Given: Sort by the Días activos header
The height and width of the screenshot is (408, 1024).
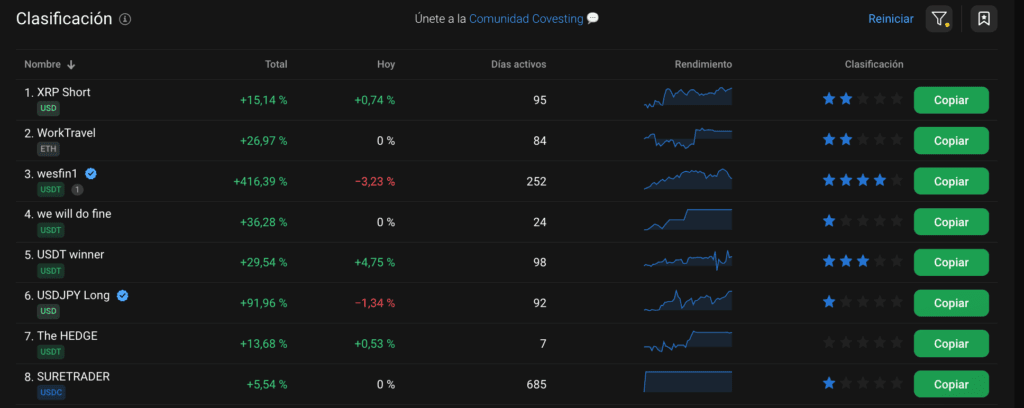Looking at the screenshot, I should pyautogui.click(x=519, y=65).
